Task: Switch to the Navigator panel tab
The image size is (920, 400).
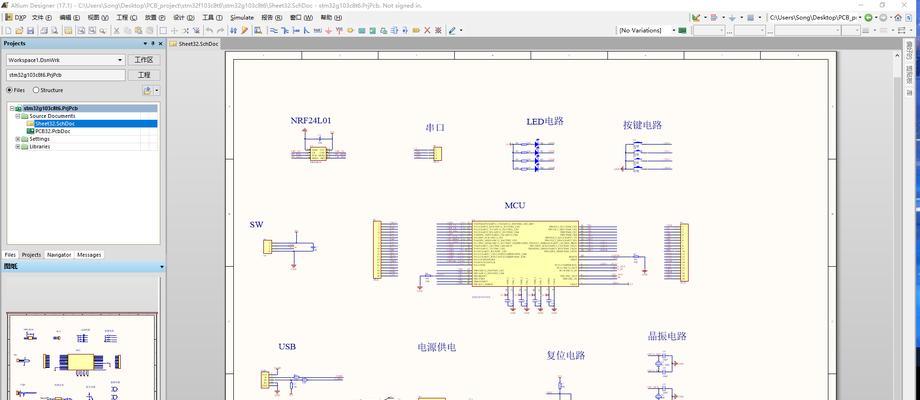Action: coord(59,255)
